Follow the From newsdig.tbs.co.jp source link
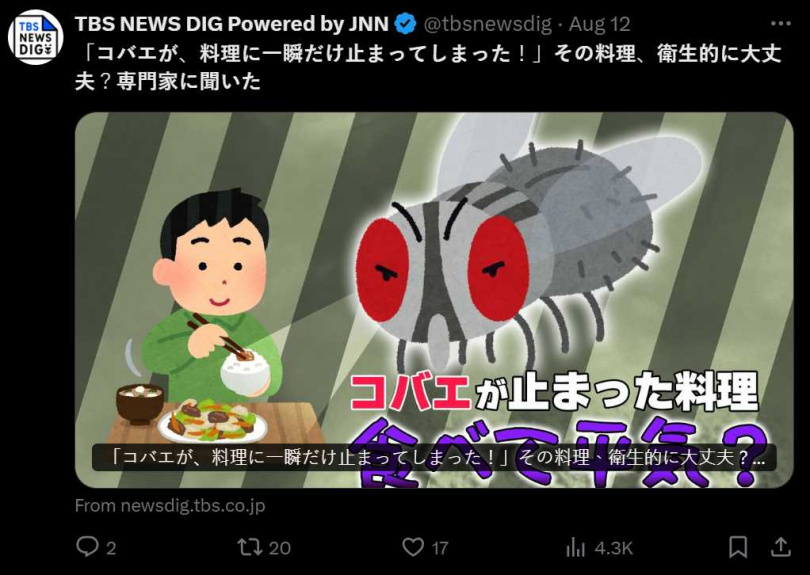810x575 pixels. pos(170,505)
